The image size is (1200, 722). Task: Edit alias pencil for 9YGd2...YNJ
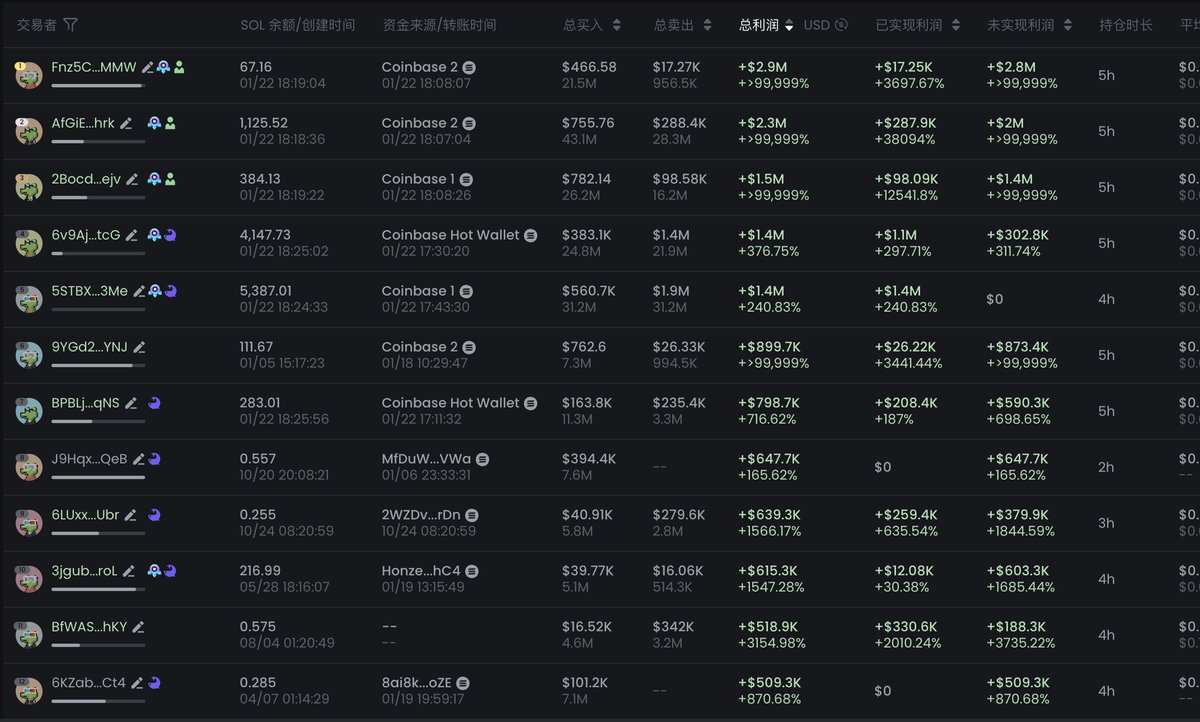[x=139, y=347]
